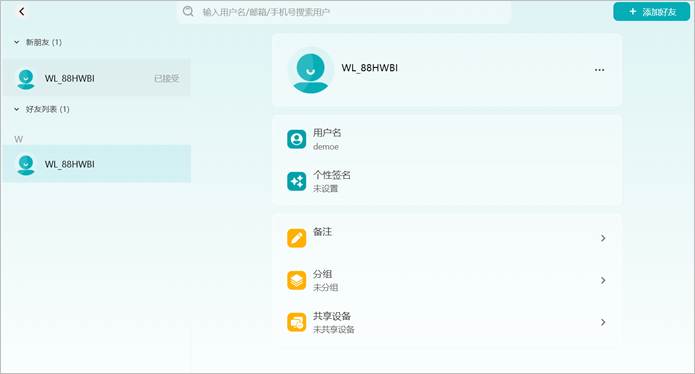Click the 备注 label
The width and height of the screenshot is (695, 374).
pos(322,232)
